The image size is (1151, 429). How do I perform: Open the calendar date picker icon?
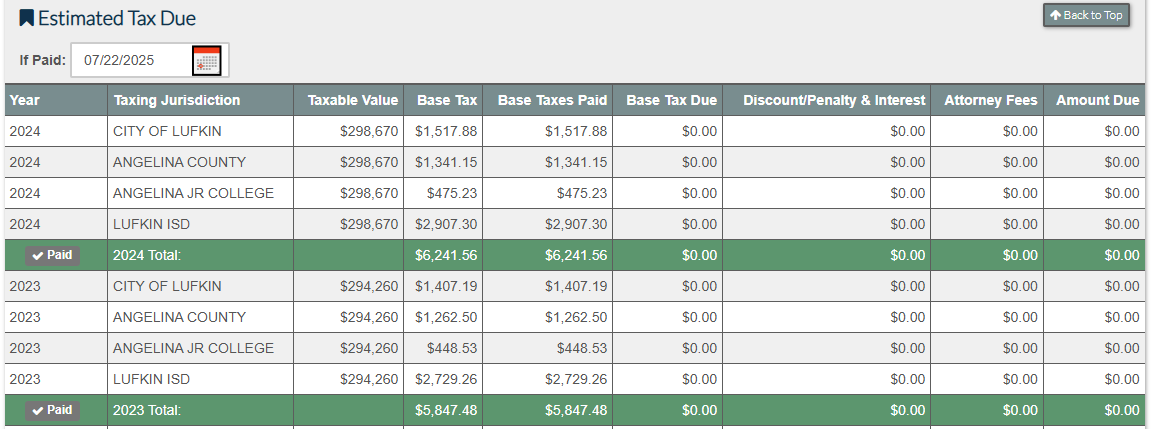[x=207, y=61]
